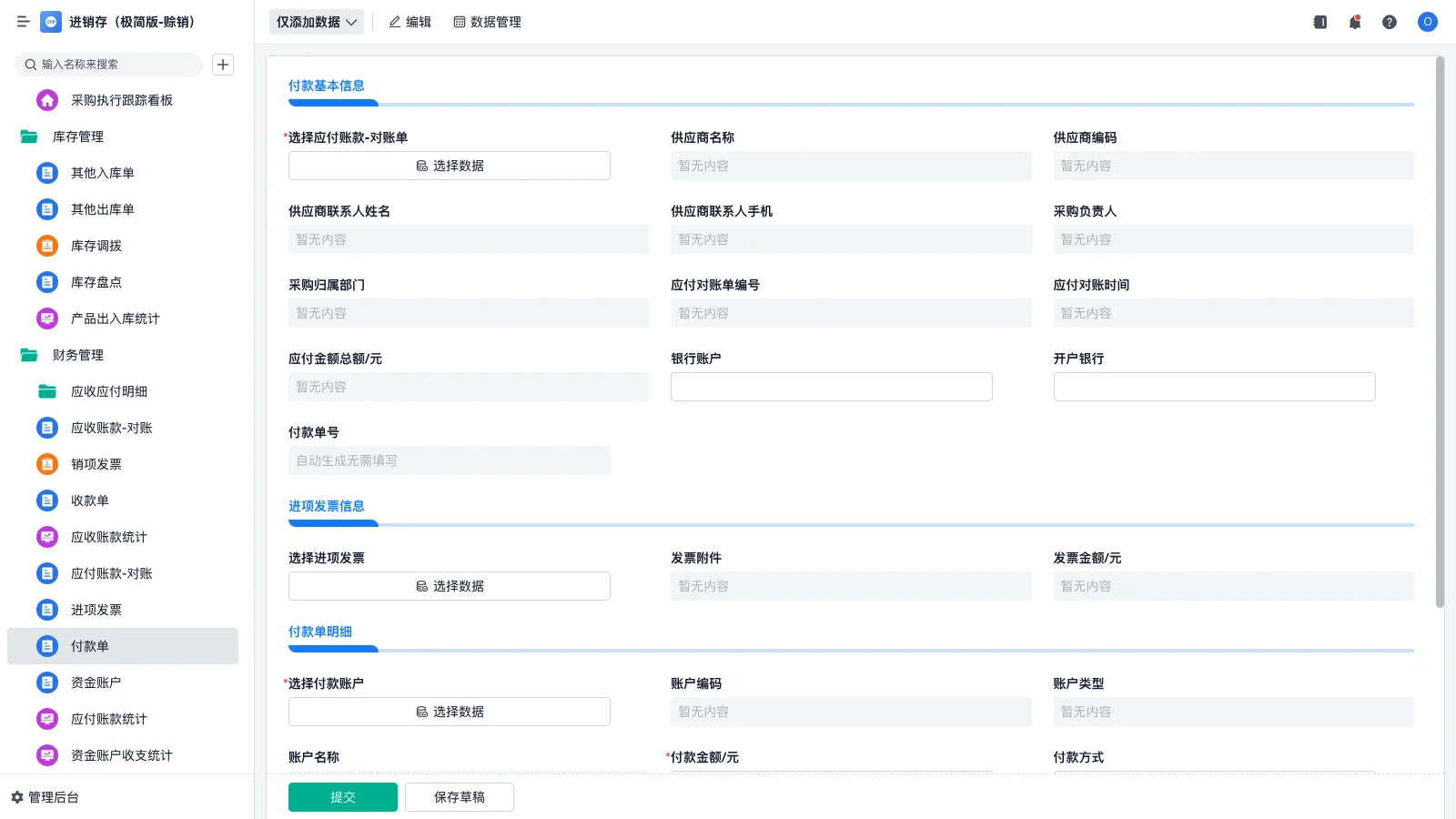The image size is (1456, 819).
Task: Click the 资金账户 form icon
Action: 47,682
